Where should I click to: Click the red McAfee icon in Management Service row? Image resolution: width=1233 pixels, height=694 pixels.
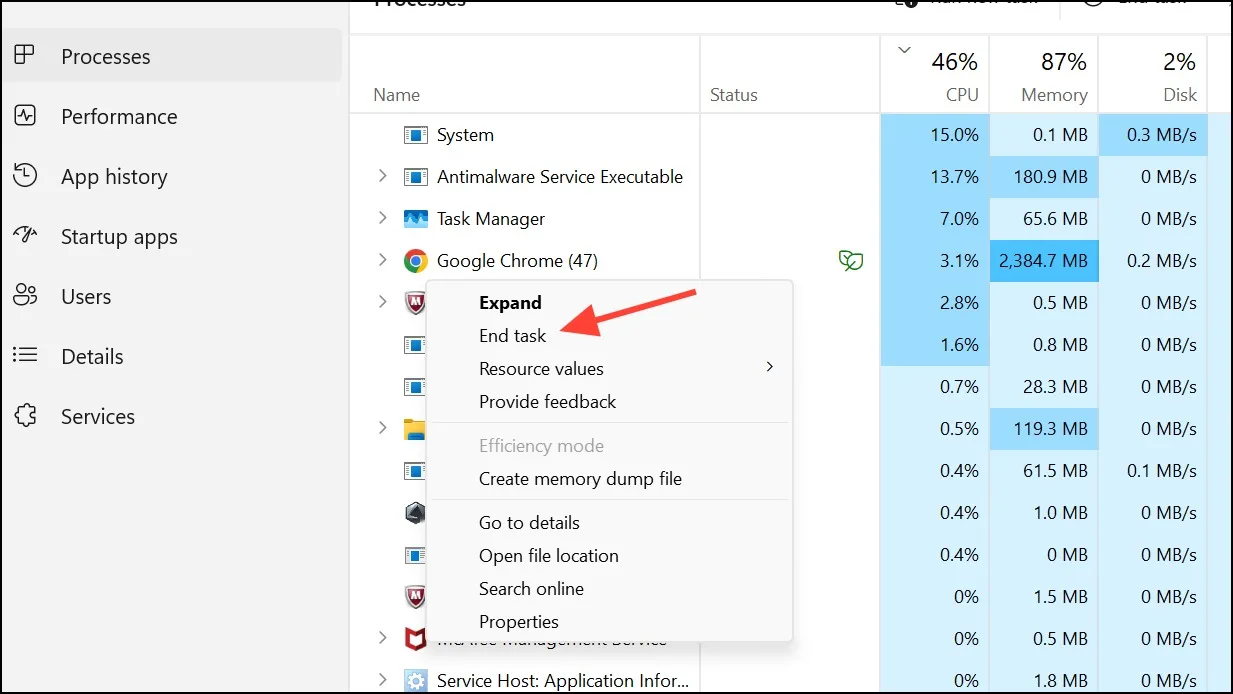[415, 639]
